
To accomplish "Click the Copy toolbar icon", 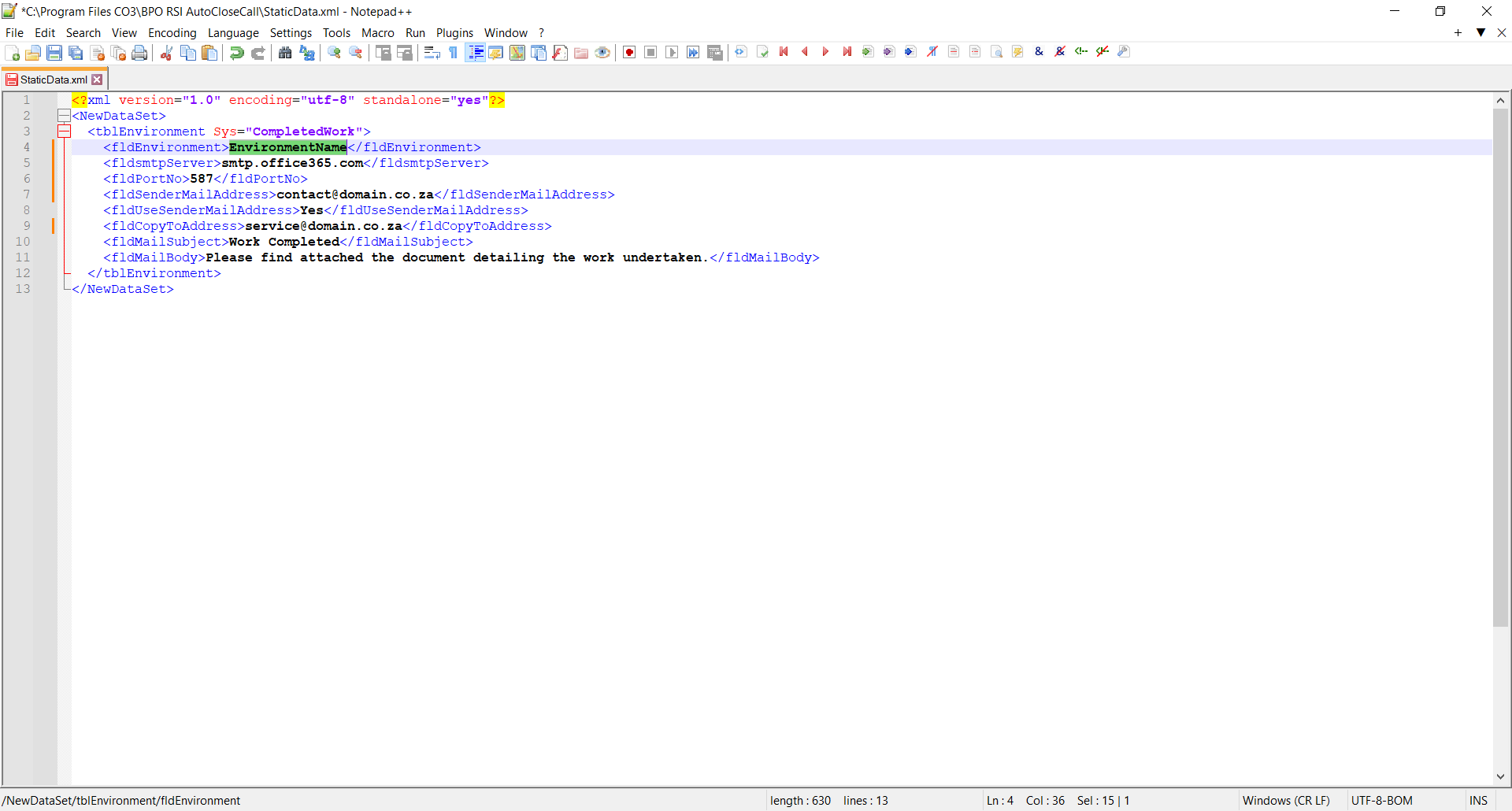I will 188,53.
